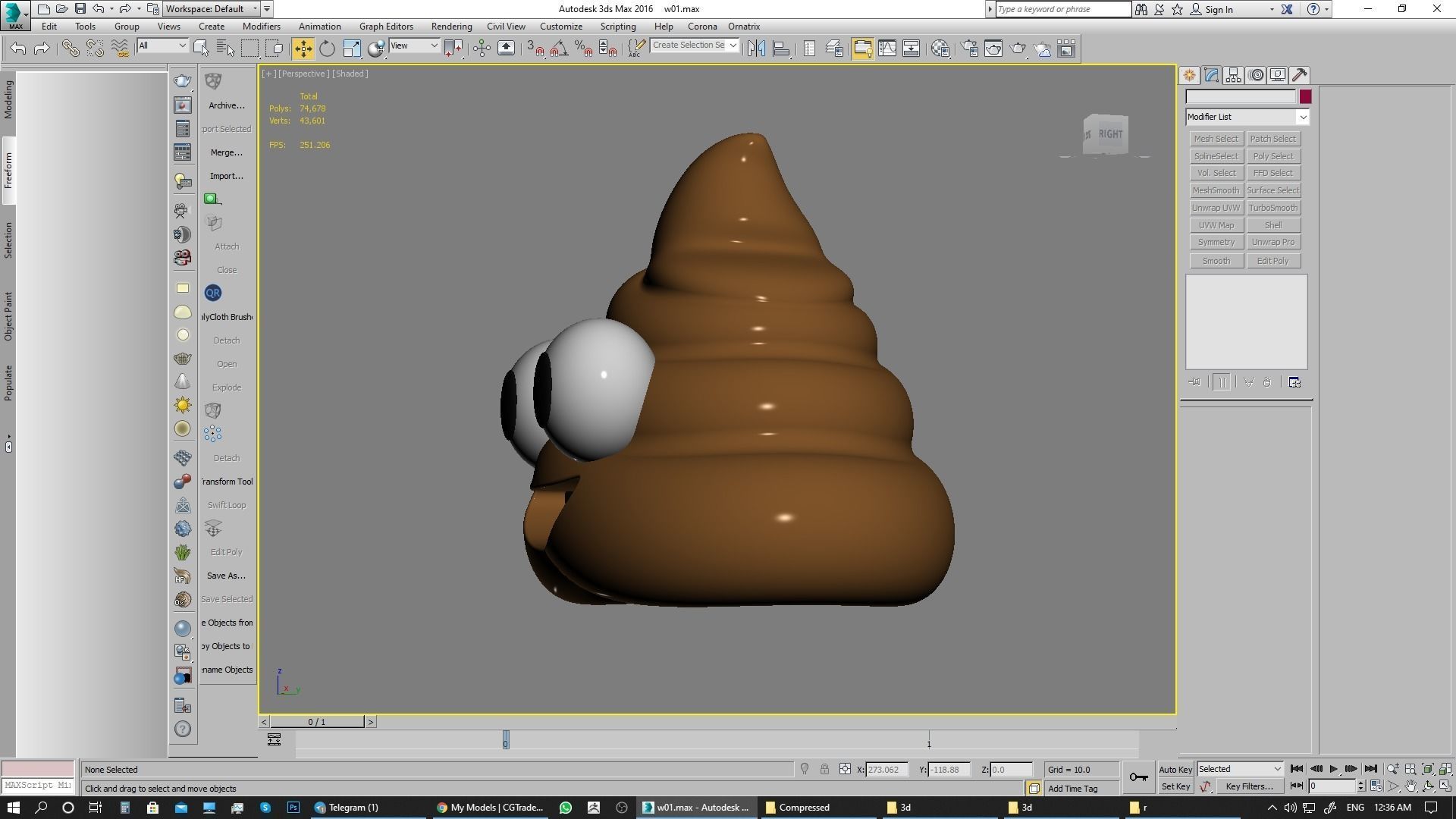Open the Schematic View icon
This screenshot has width=1456, height=819.
[x=912, y=49]
